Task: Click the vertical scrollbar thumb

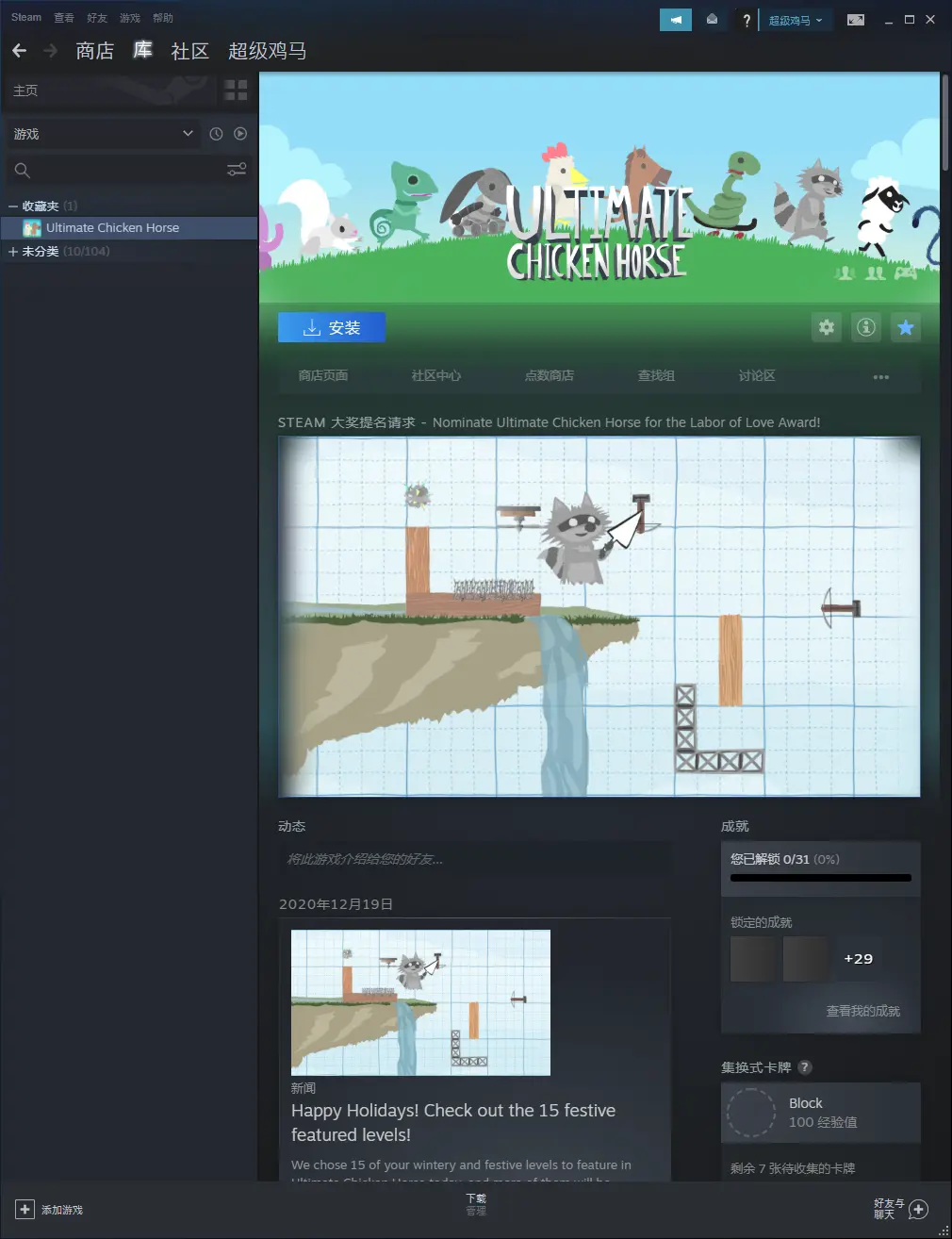Action: pyautogui.click(x=945, y=124)
